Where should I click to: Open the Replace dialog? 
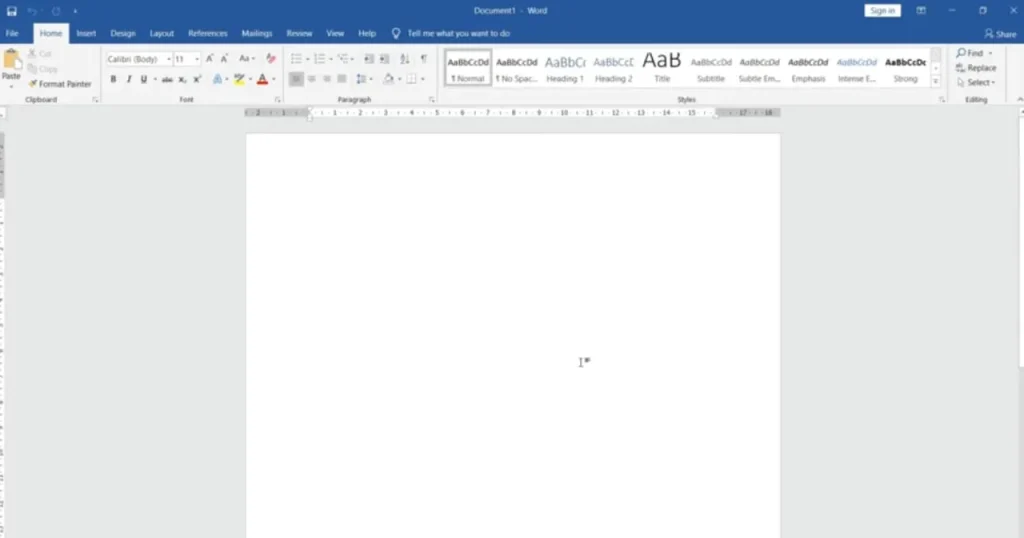coord(976,68)
